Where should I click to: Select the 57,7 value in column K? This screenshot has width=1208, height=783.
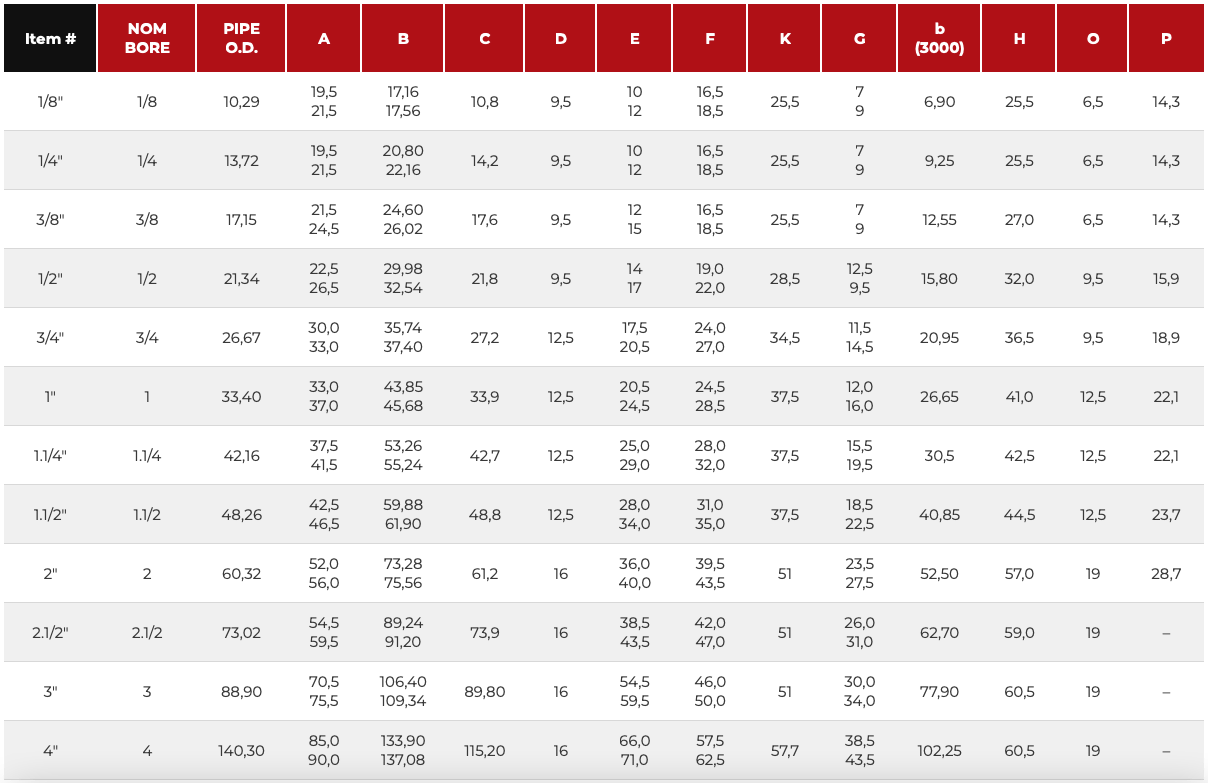[x=785, y=751]
